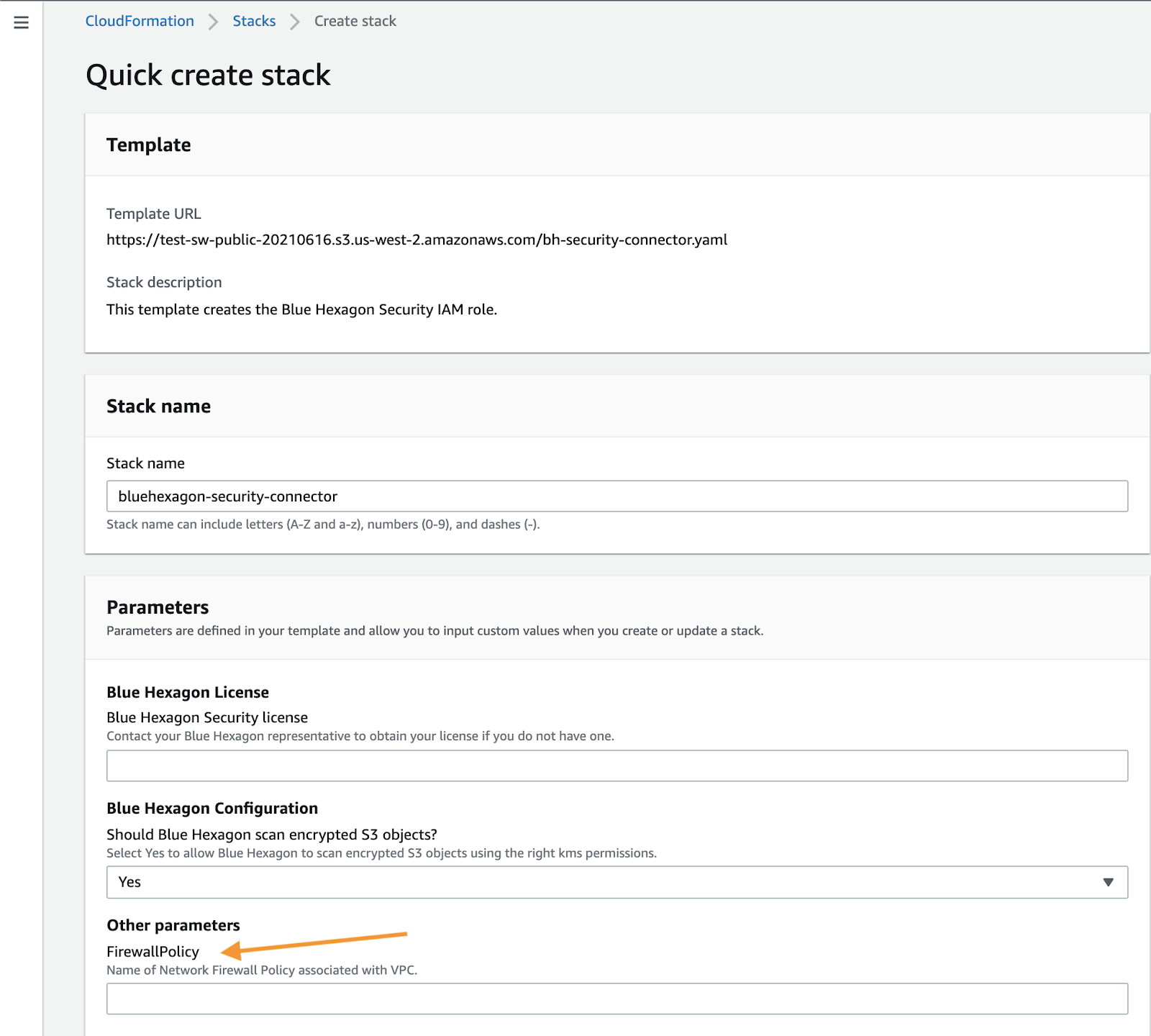
Task: Click the template URL text
Action: [417, 240]
